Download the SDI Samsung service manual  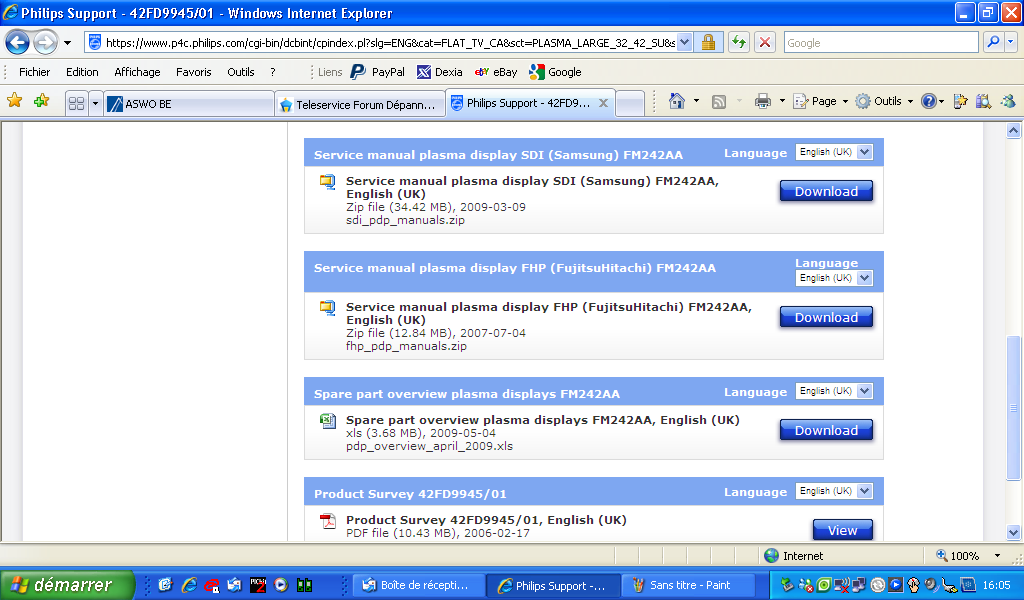[826, 191]
